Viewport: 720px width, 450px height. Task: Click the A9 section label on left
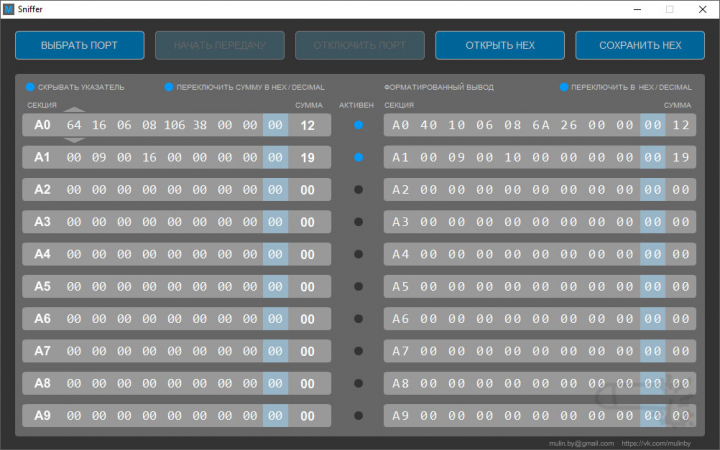(x=42, y=416)
